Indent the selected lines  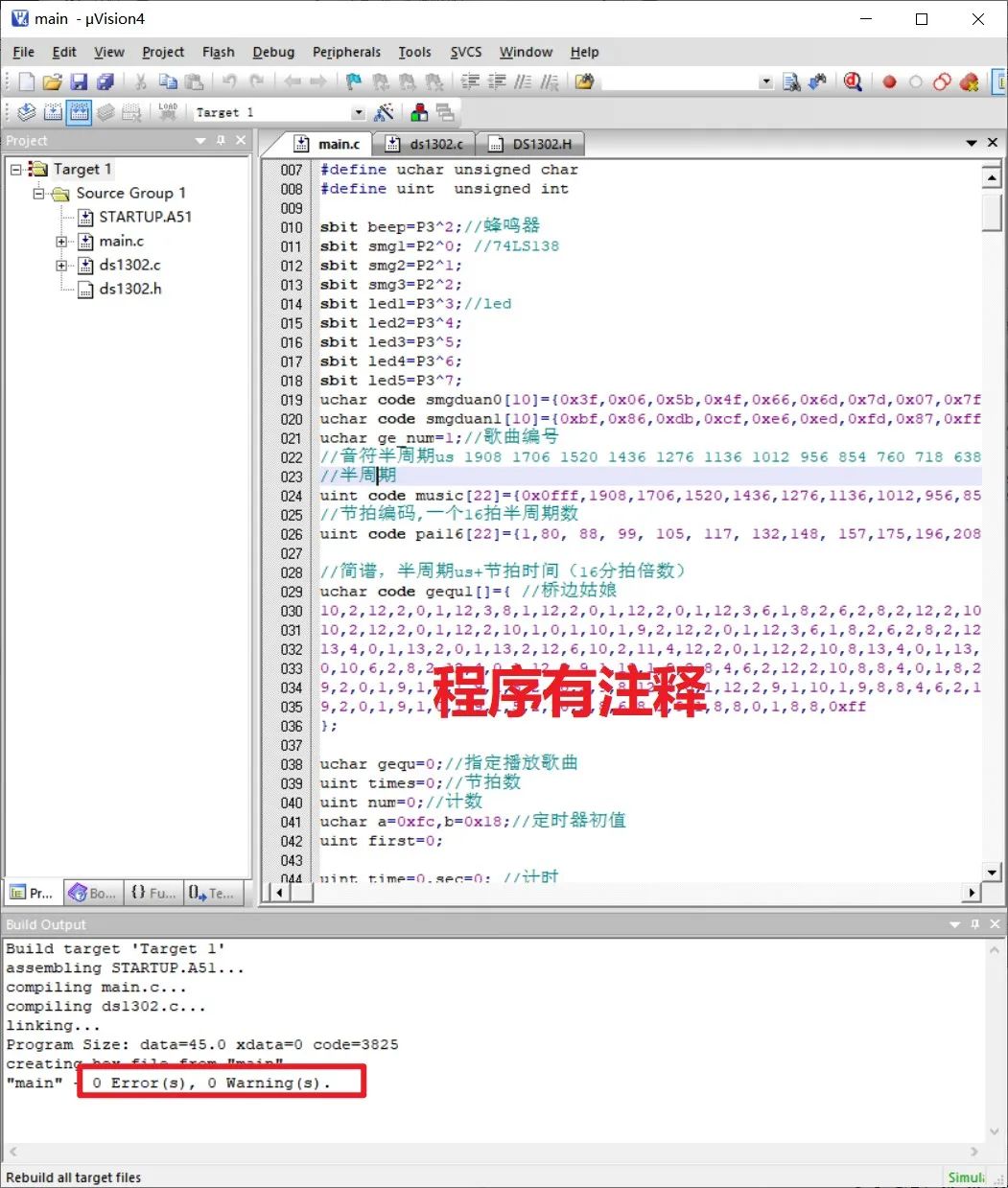click(x=470, y=82)
